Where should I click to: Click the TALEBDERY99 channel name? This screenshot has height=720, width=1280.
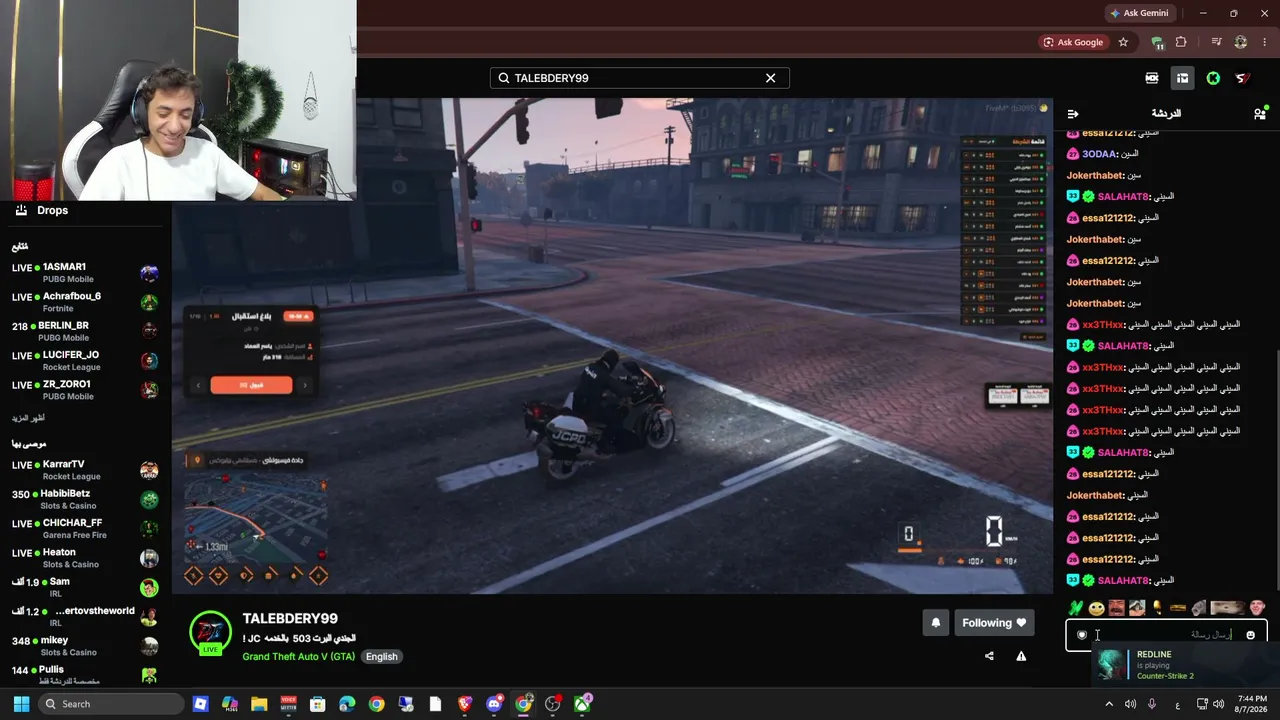coord(290,619)
